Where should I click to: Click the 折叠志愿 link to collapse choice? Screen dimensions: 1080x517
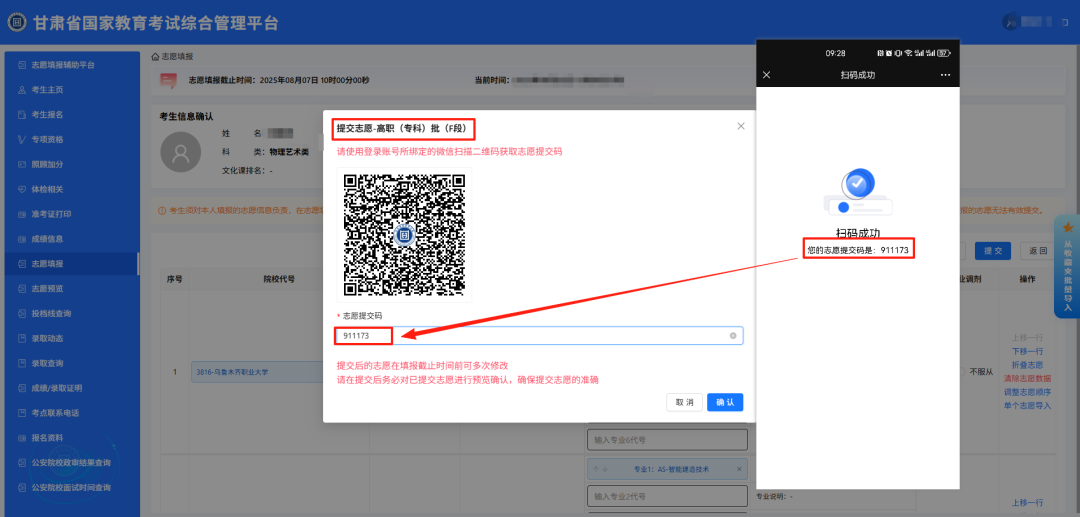click(x=1027, y=364)
